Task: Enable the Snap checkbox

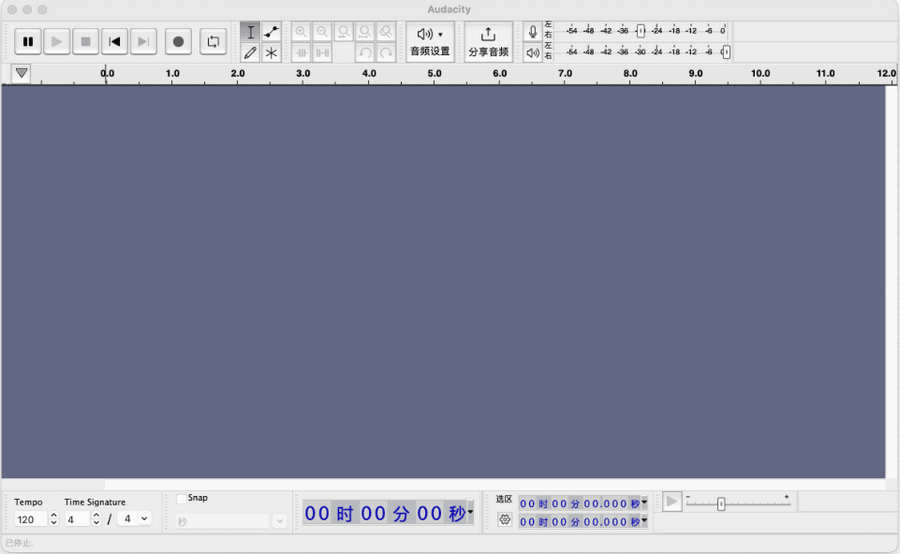Action: coord(181,498)
